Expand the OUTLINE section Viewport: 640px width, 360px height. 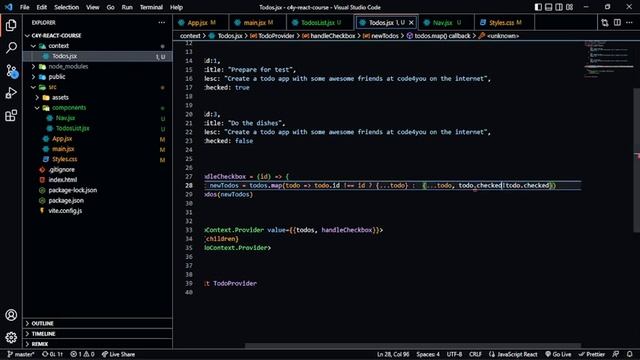point(97,323)
